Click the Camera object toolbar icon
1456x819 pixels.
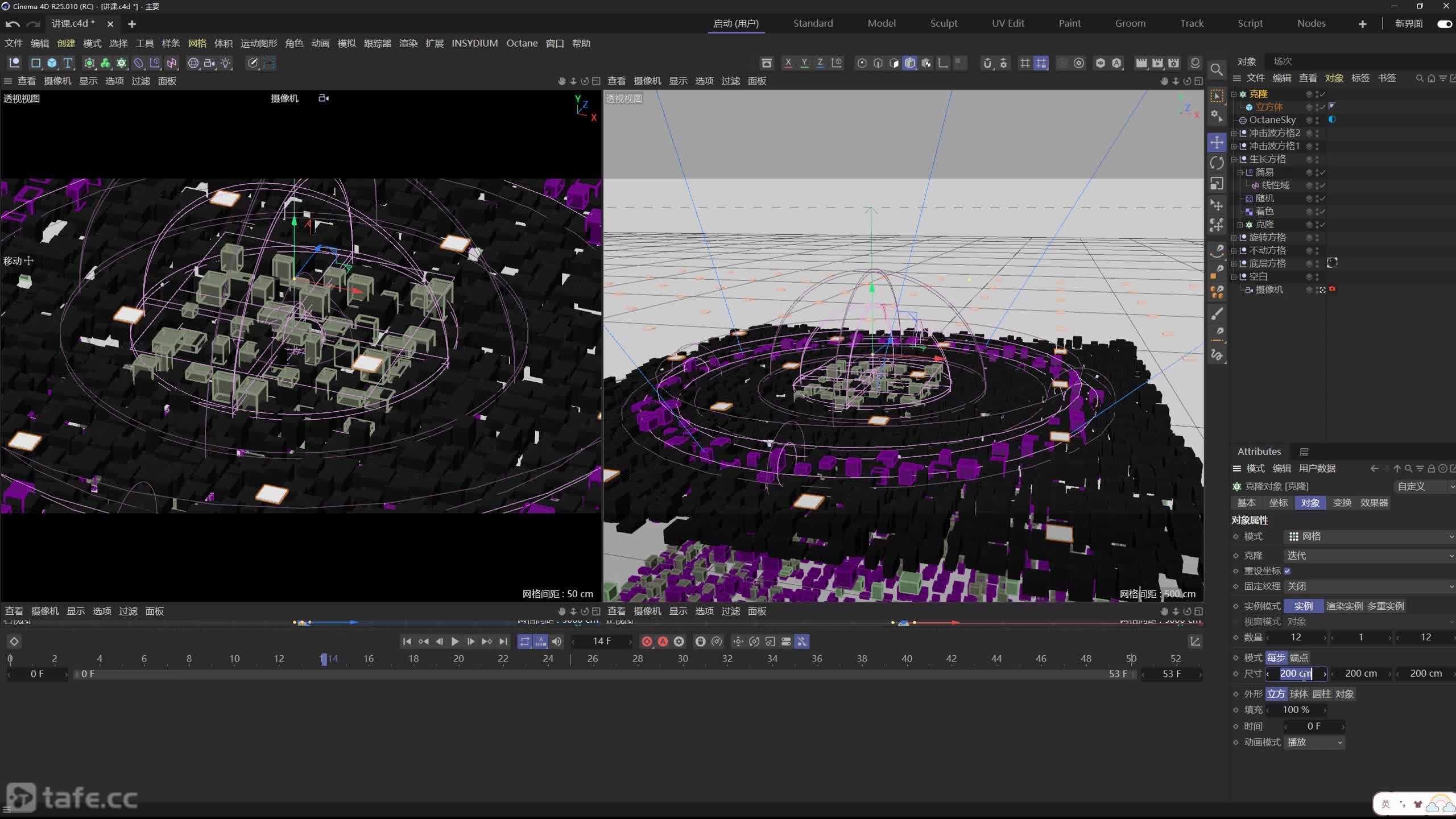[209, 63]
